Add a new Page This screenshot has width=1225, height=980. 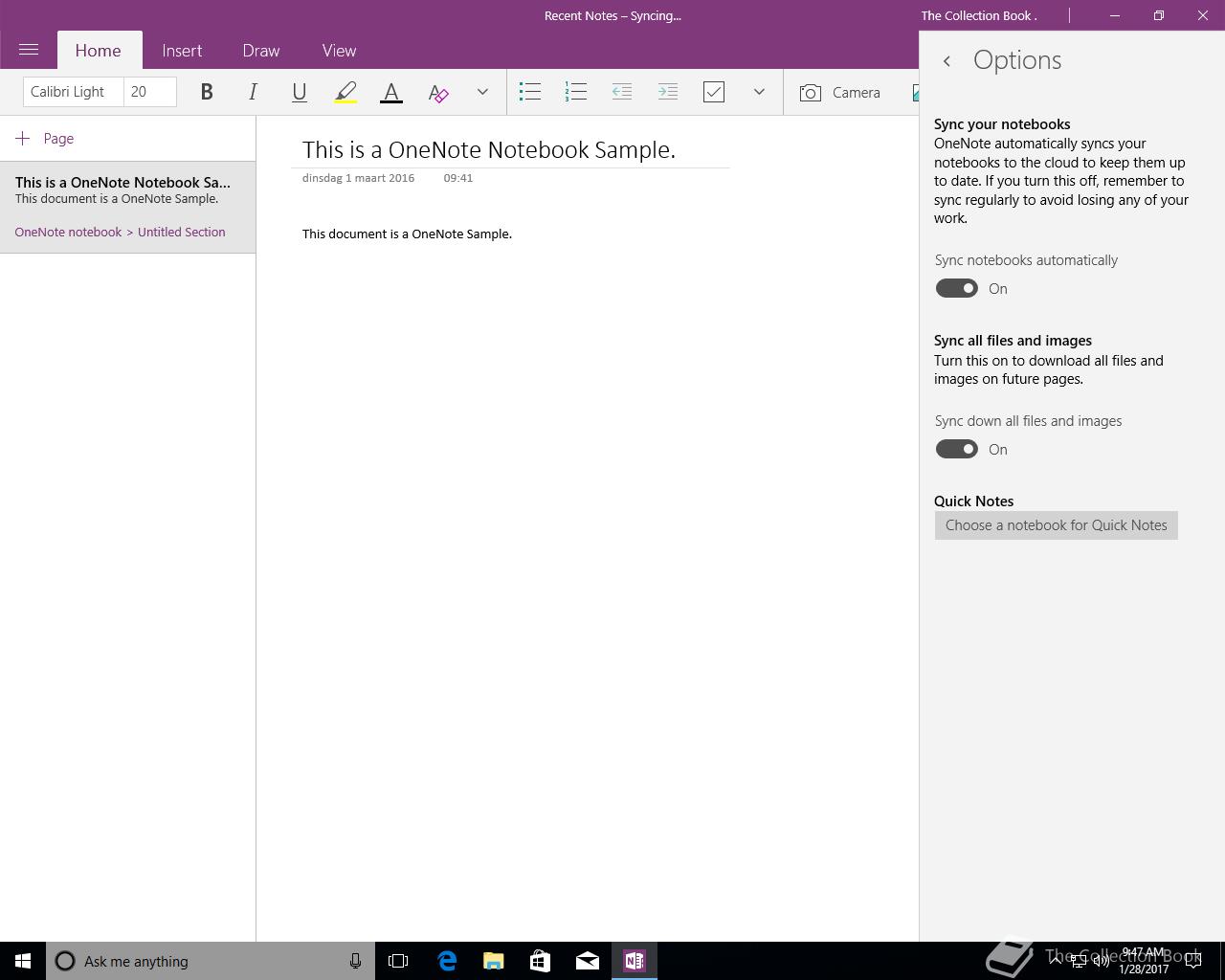click(x=45, y=139)
